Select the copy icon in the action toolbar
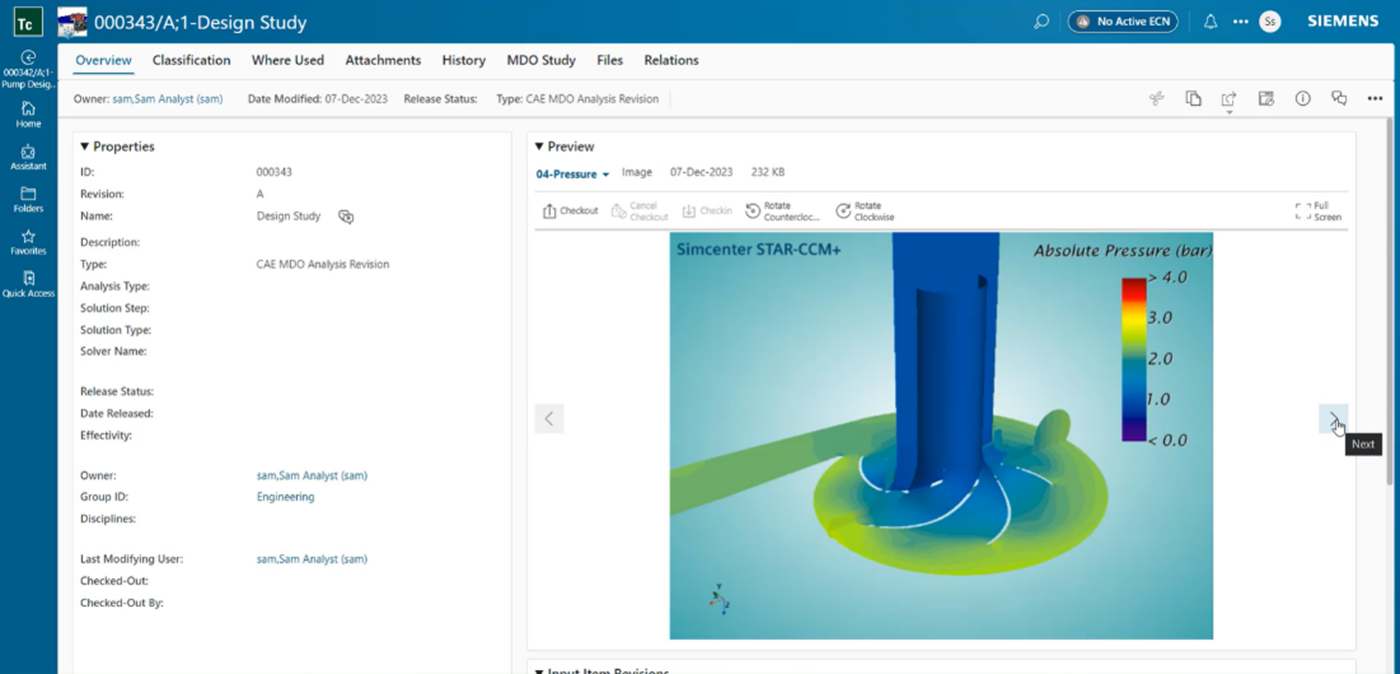1400x674 pixels. [x=1192, y=98]
